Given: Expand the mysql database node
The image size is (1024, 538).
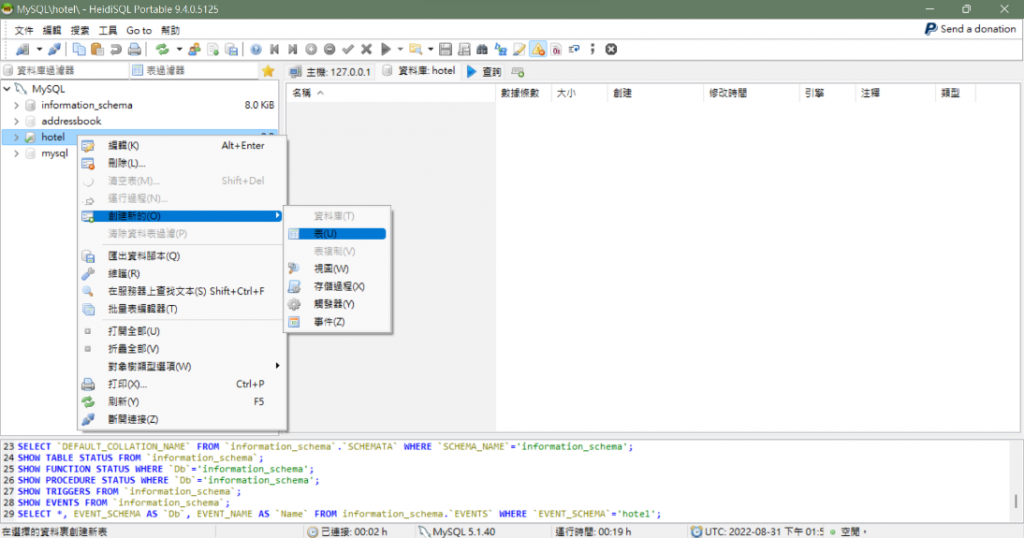Looking at the screenshot, I should (16, 153).
